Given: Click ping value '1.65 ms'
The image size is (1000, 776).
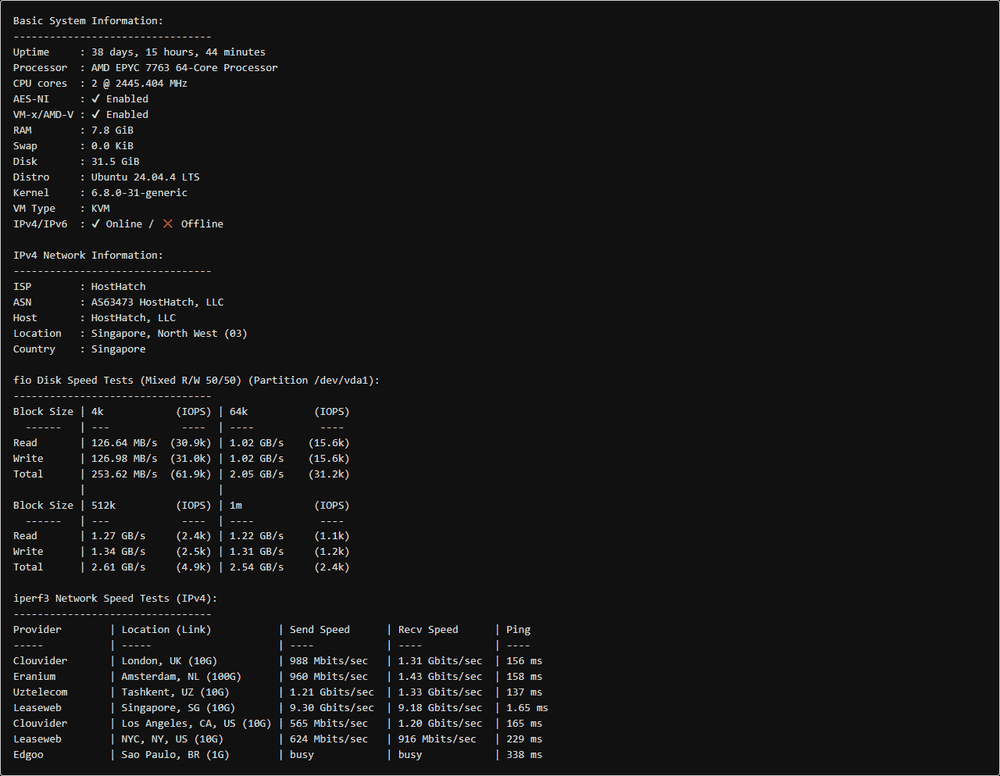Looking at the screenshot, I should coord(527,708).
